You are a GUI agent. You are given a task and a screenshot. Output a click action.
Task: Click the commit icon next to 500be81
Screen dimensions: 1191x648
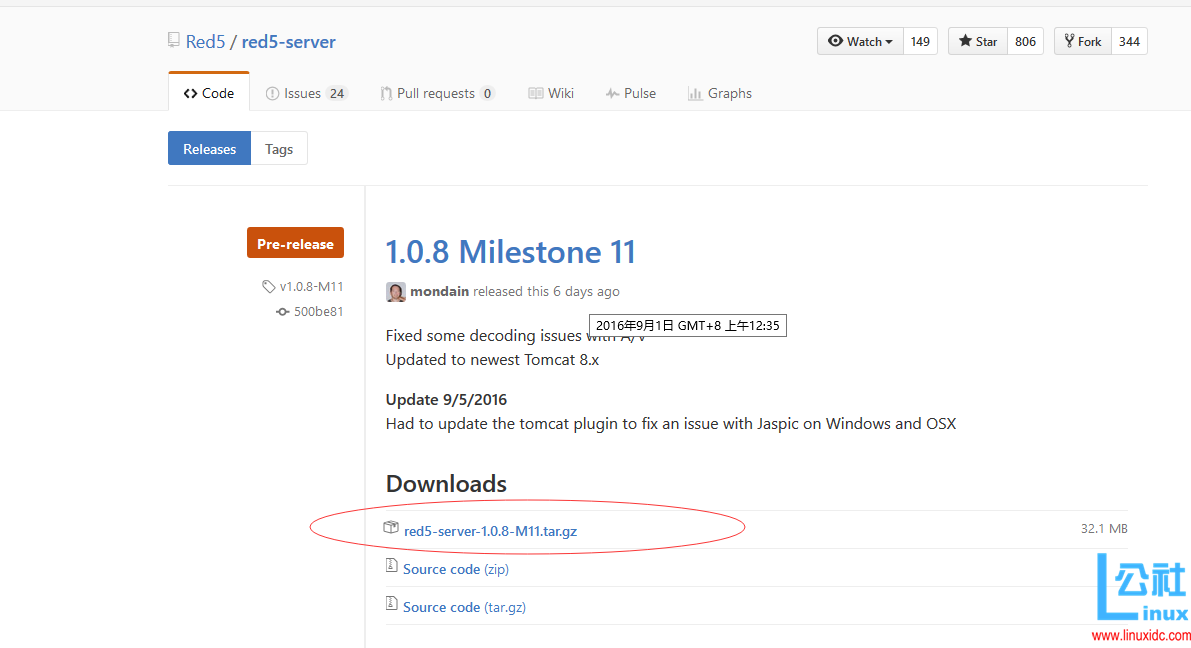point(283,311)
